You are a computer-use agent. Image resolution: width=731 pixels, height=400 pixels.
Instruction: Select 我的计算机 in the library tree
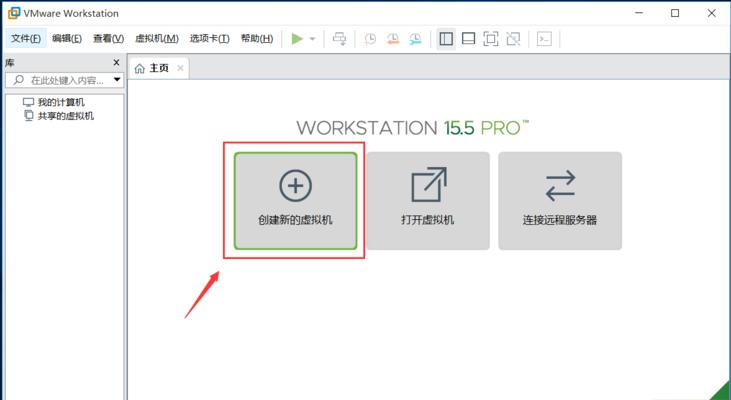(61, 102)
